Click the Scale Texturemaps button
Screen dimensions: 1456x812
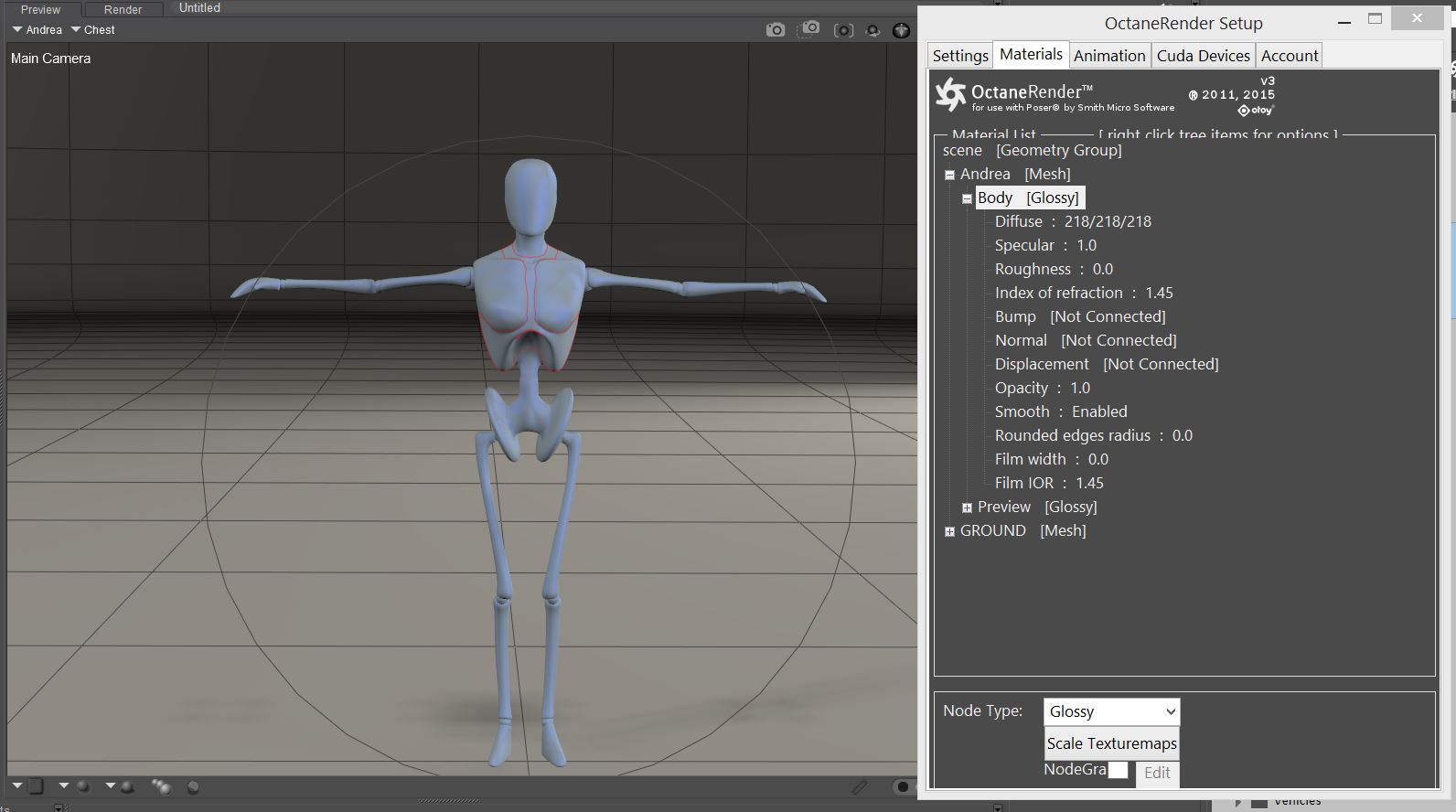pos(1111,743)
